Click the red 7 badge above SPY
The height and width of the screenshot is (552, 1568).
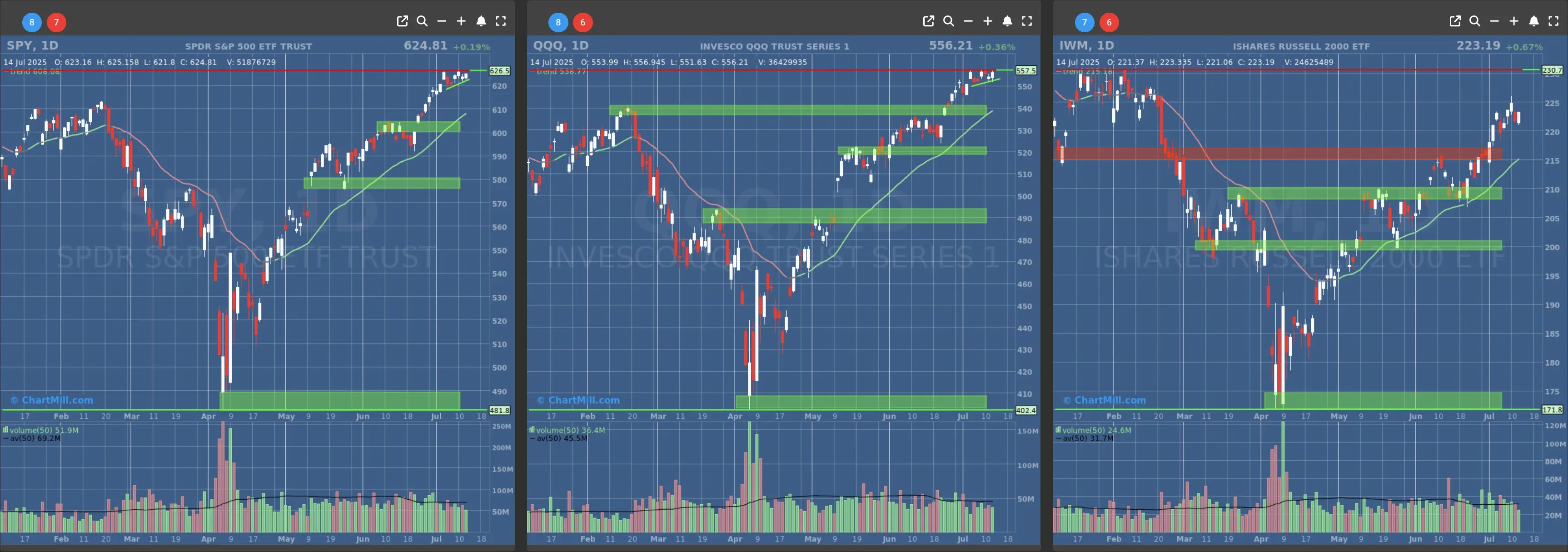pos(57,23)
